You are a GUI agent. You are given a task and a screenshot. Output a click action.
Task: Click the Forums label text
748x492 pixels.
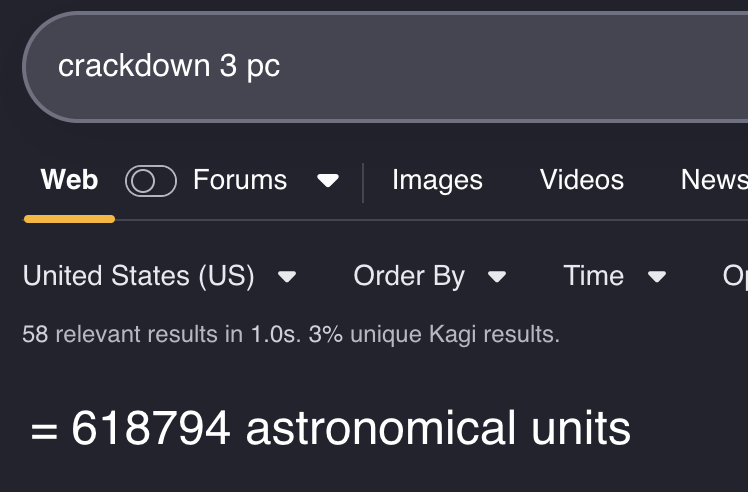(x=240, y=180)
